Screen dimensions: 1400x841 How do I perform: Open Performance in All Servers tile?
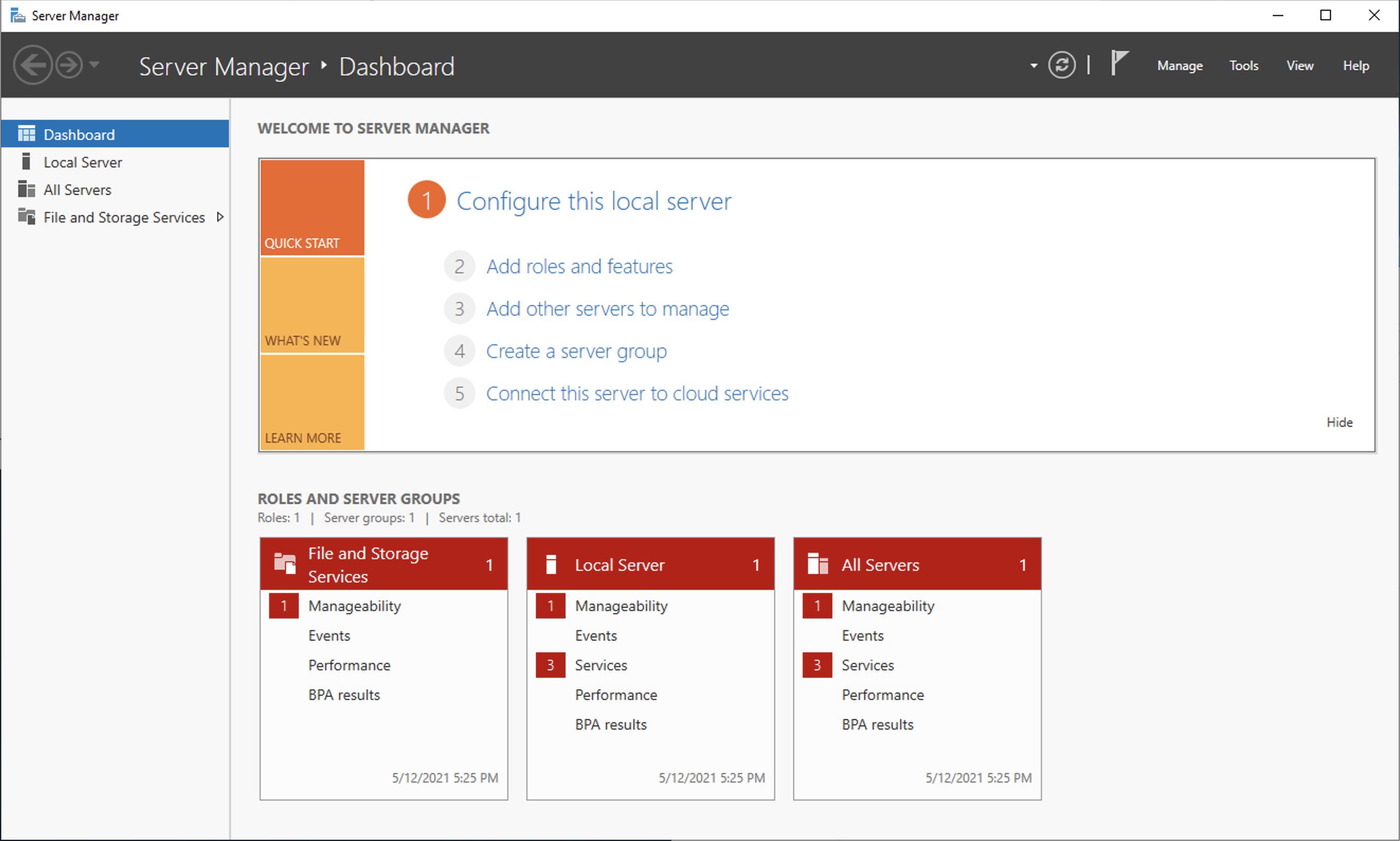pos(883,695)
